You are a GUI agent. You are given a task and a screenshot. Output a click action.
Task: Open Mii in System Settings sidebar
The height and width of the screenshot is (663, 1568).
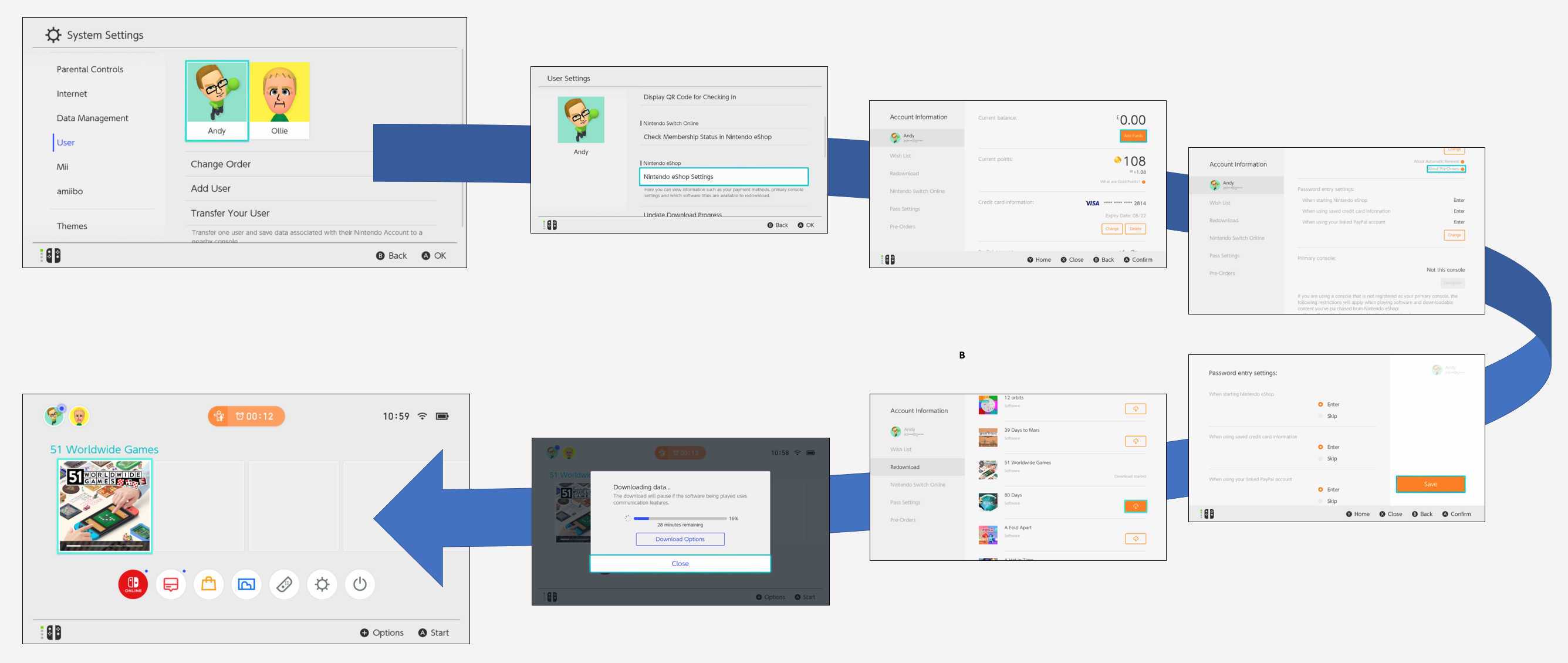(63, 167)
